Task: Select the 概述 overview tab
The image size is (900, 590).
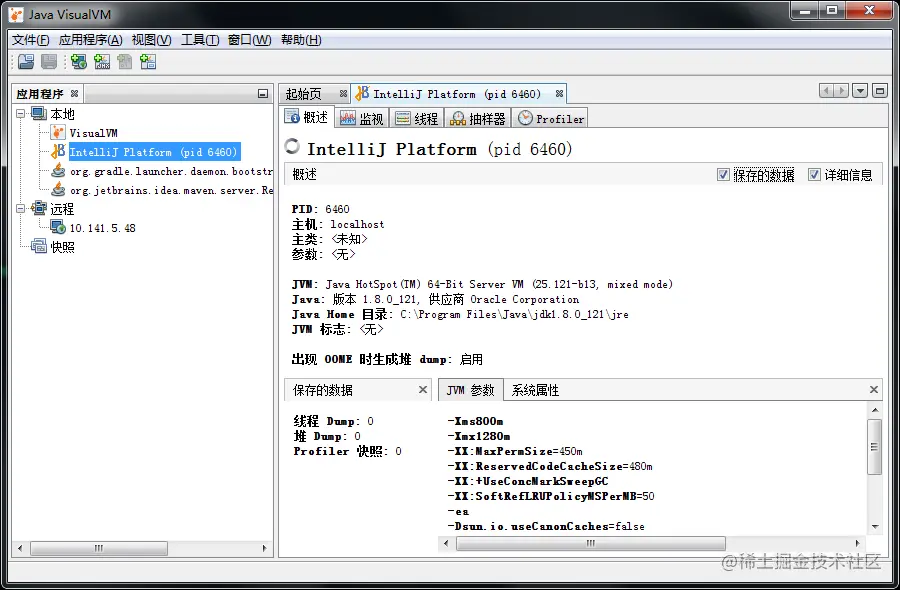Action: tap(308, 117)
